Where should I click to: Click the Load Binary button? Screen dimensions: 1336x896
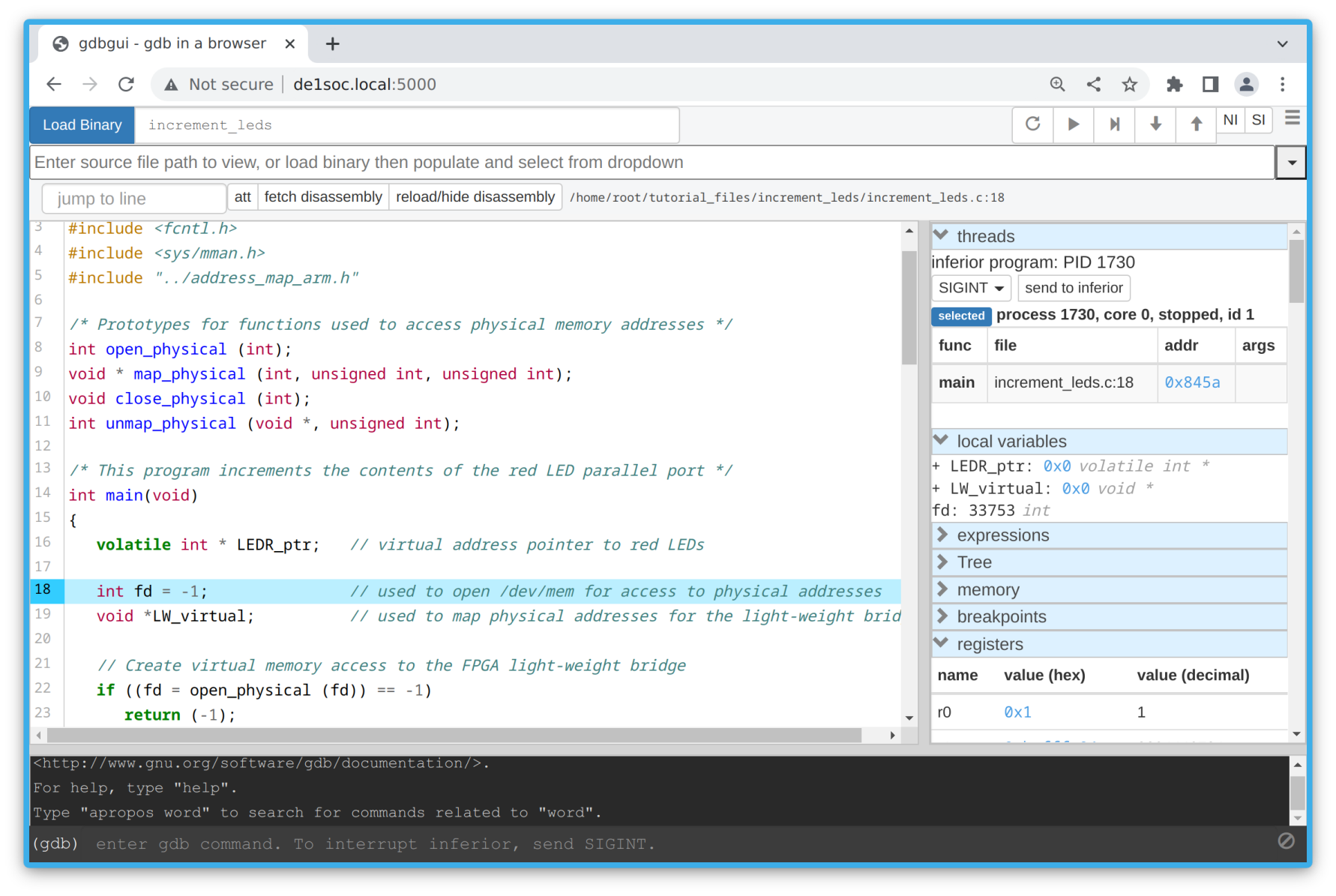tap(82, 124)
